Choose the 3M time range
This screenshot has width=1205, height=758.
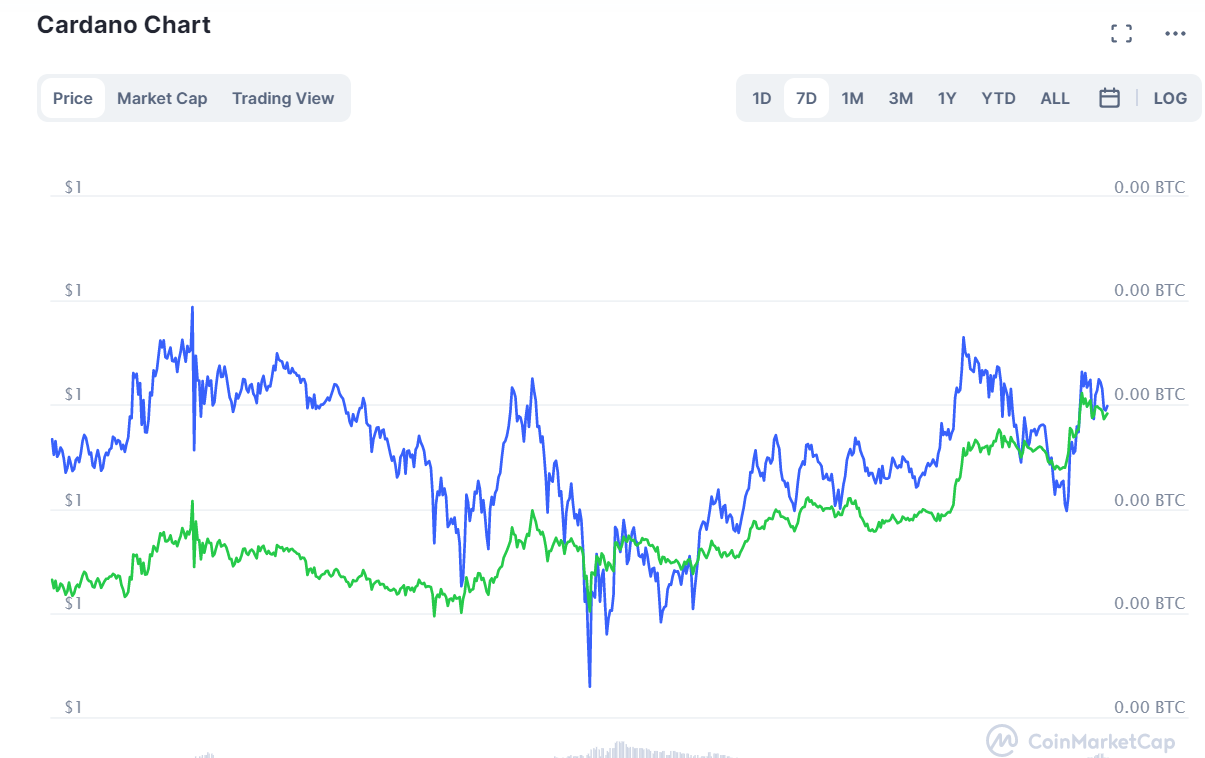tap(901, 98)
